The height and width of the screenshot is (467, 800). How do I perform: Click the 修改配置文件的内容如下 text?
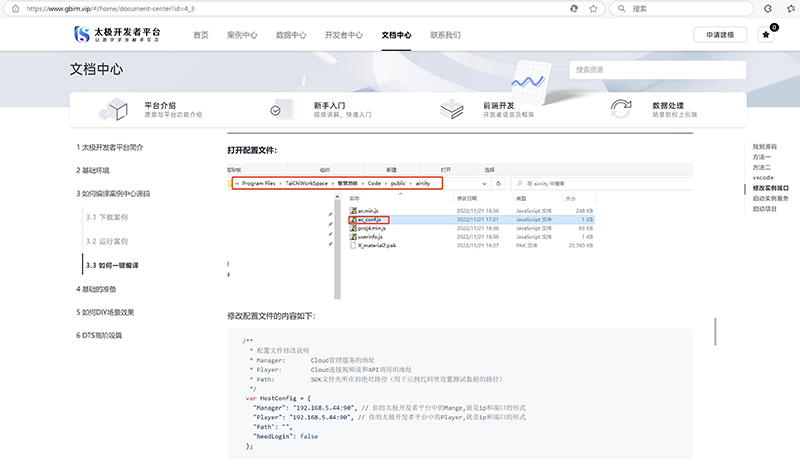[271, 316]
